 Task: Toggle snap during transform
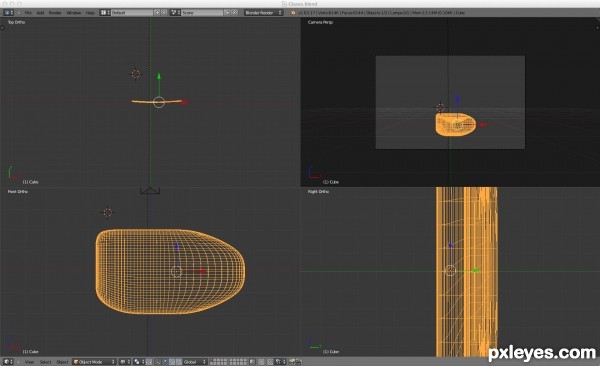point(270,362)
